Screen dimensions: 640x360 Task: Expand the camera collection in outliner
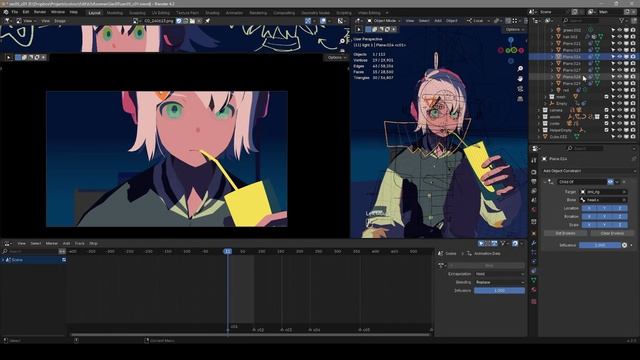(x=538, y=110)
